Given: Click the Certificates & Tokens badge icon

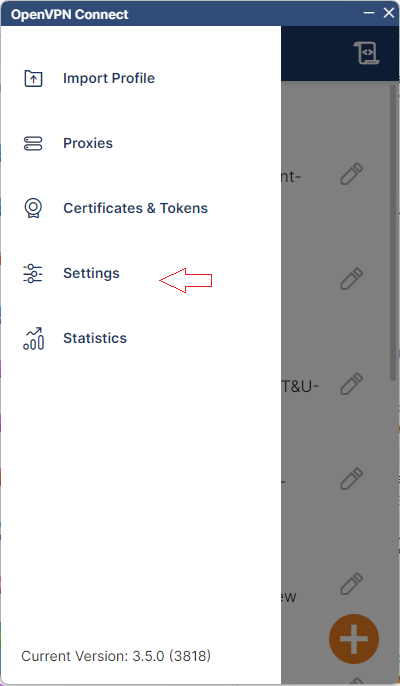Looking at the screenshot, I should (33, 208).
